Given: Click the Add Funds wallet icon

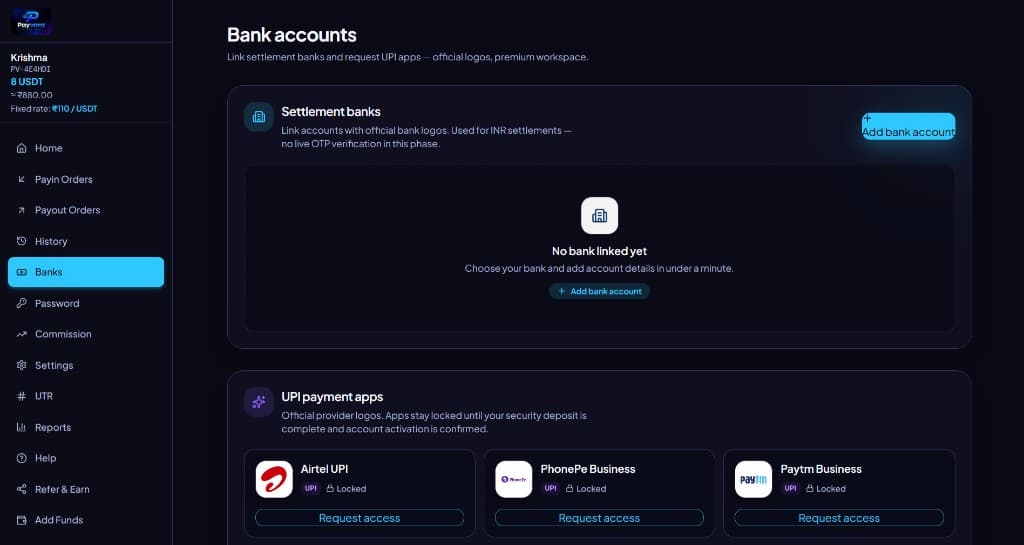Looking at the screenshot, I should (22, 520).
